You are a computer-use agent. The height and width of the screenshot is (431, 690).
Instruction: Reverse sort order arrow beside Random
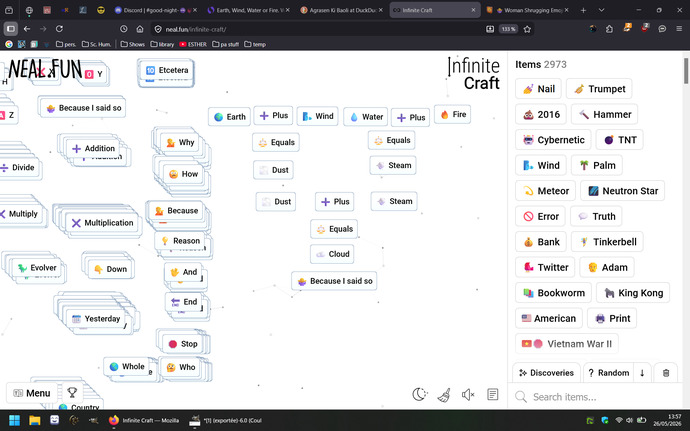coord(642,373)
